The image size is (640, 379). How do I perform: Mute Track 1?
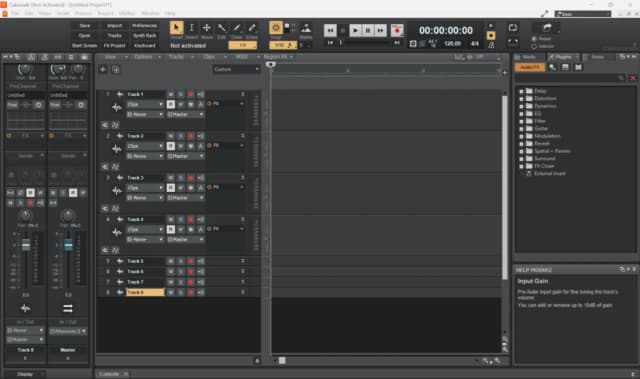pyautogui.click(x=171, y=94)
